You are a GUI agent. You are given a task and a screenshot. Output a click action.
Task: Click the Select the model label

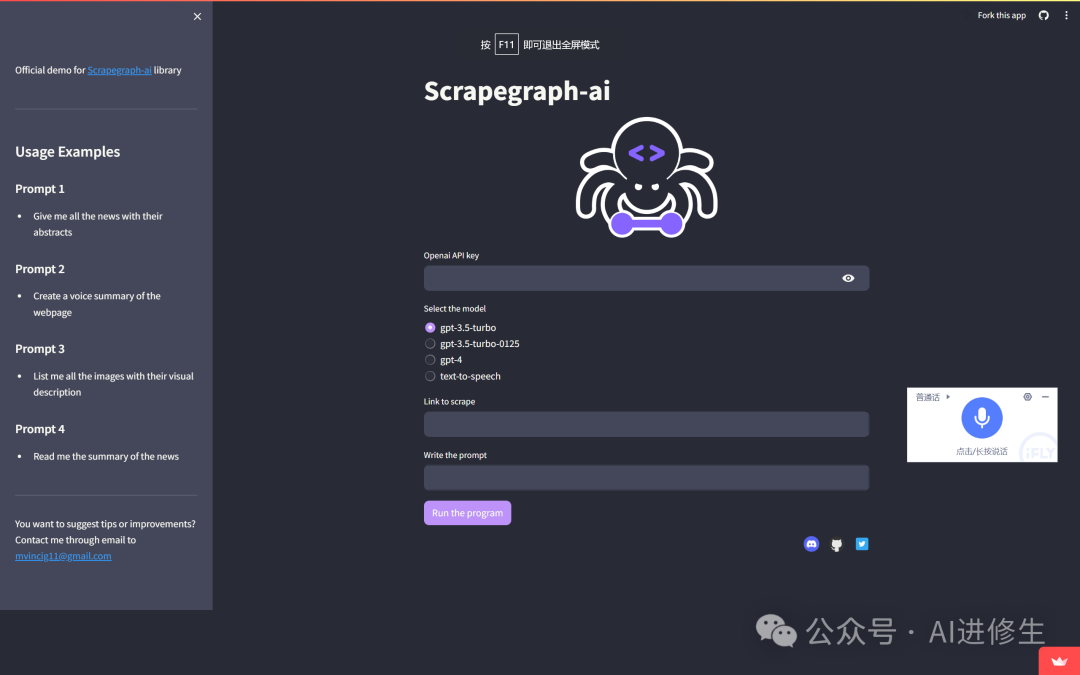coord(455,309)
